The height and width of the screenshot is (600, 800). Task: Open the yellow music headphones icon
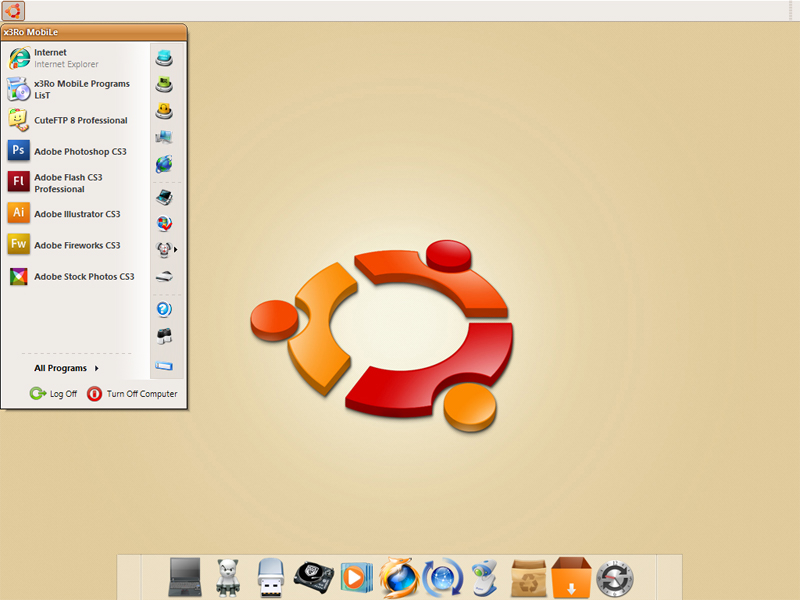164,111
